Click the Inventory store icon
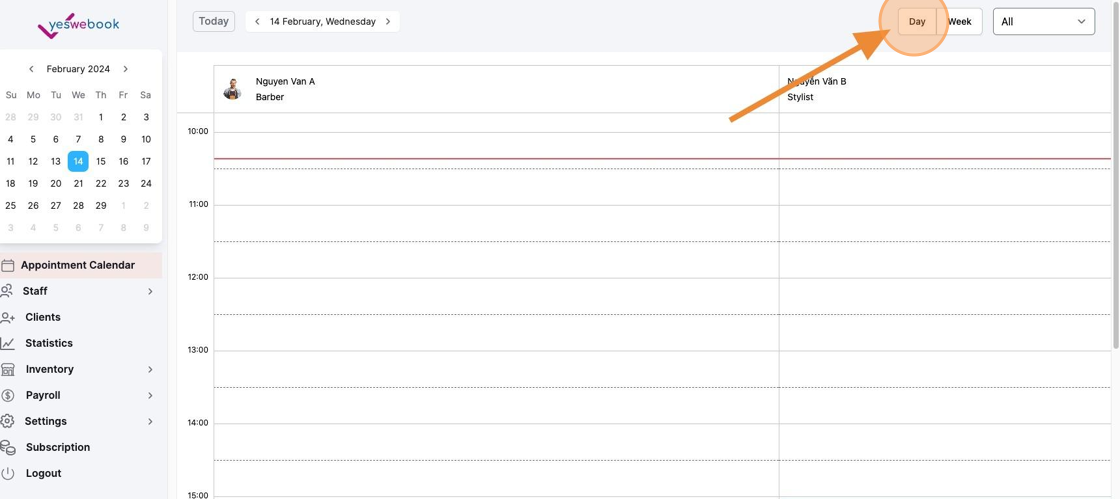 coord(8,370)
